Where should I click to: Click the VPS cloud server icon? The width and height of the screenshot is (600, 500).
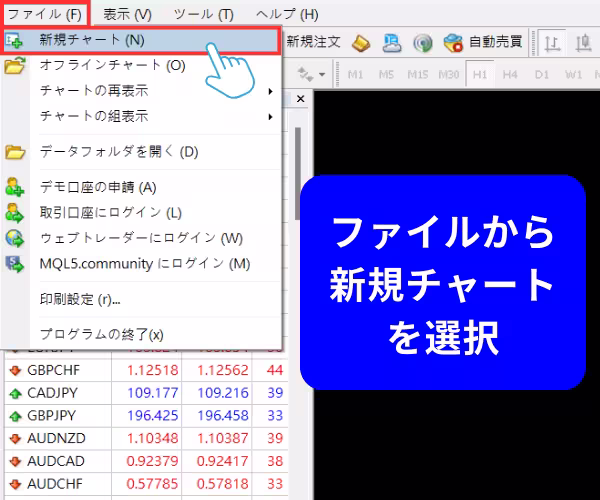(x=392, y=42)
